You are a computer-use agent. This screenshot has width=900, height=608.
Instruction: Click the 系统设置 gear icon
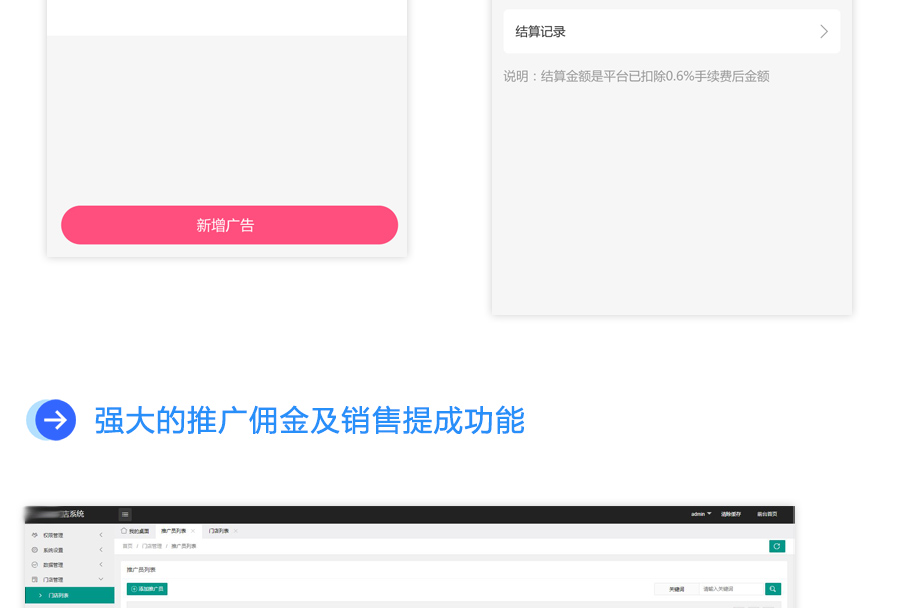pyautogui.click(x=35, y=550)
